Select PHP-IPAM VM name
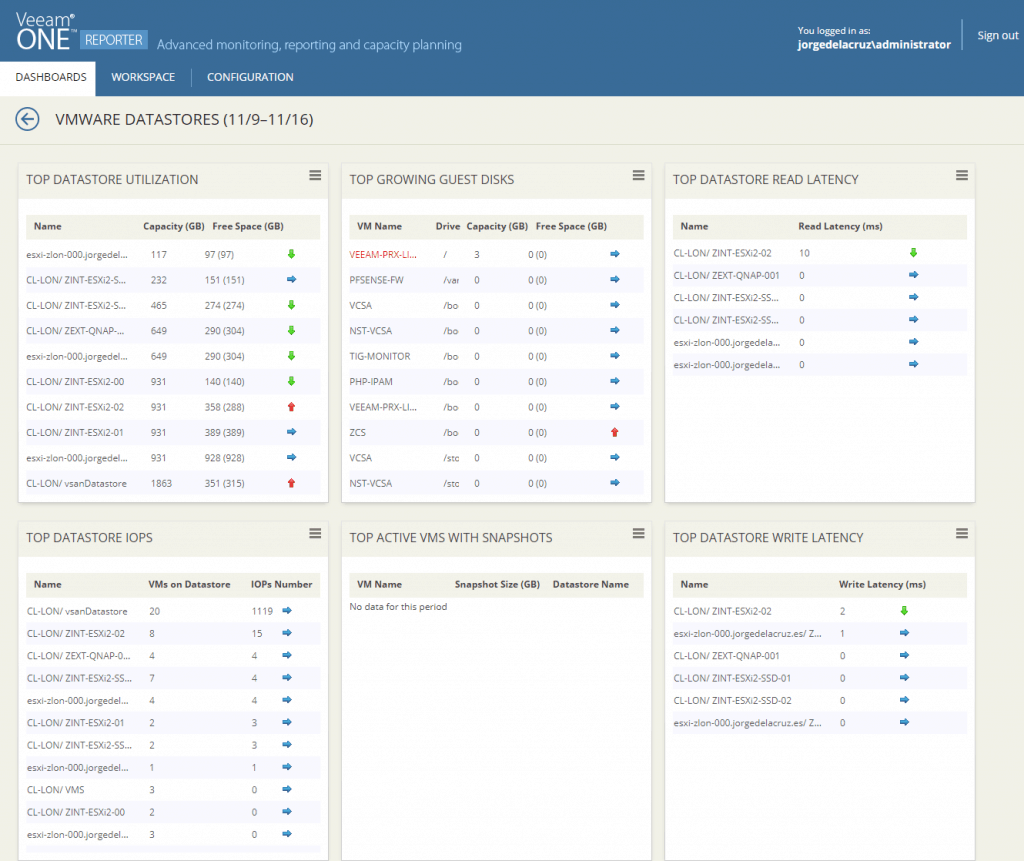 371,382
